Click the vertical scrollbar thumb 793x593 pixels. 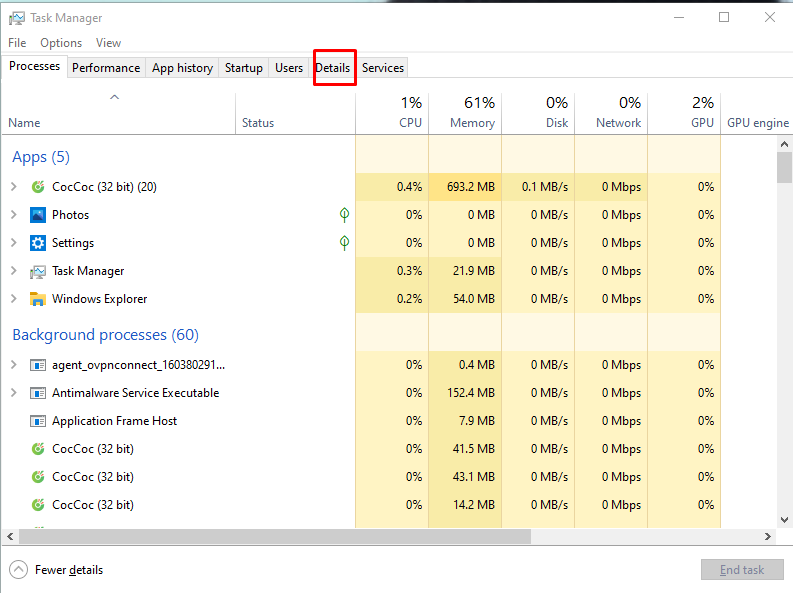[x=784, y=167]
